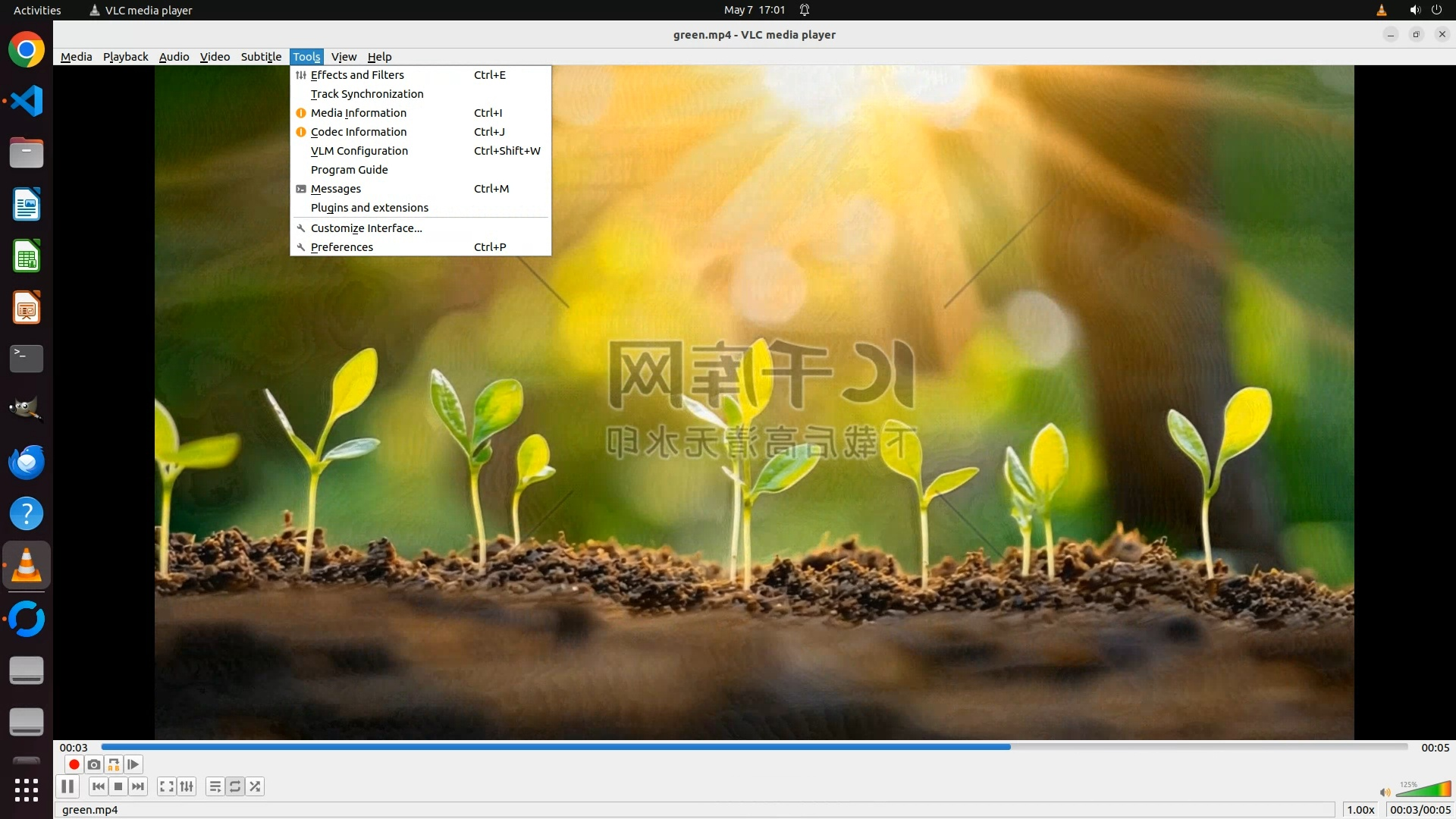
Task: Expand the Subtitle menu
Action: click(261, 57)
